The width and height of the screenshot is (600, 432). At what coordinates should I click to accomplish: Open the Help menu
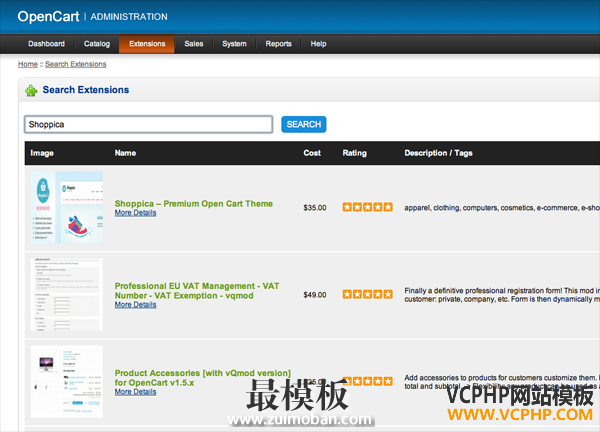pos(318,44)
